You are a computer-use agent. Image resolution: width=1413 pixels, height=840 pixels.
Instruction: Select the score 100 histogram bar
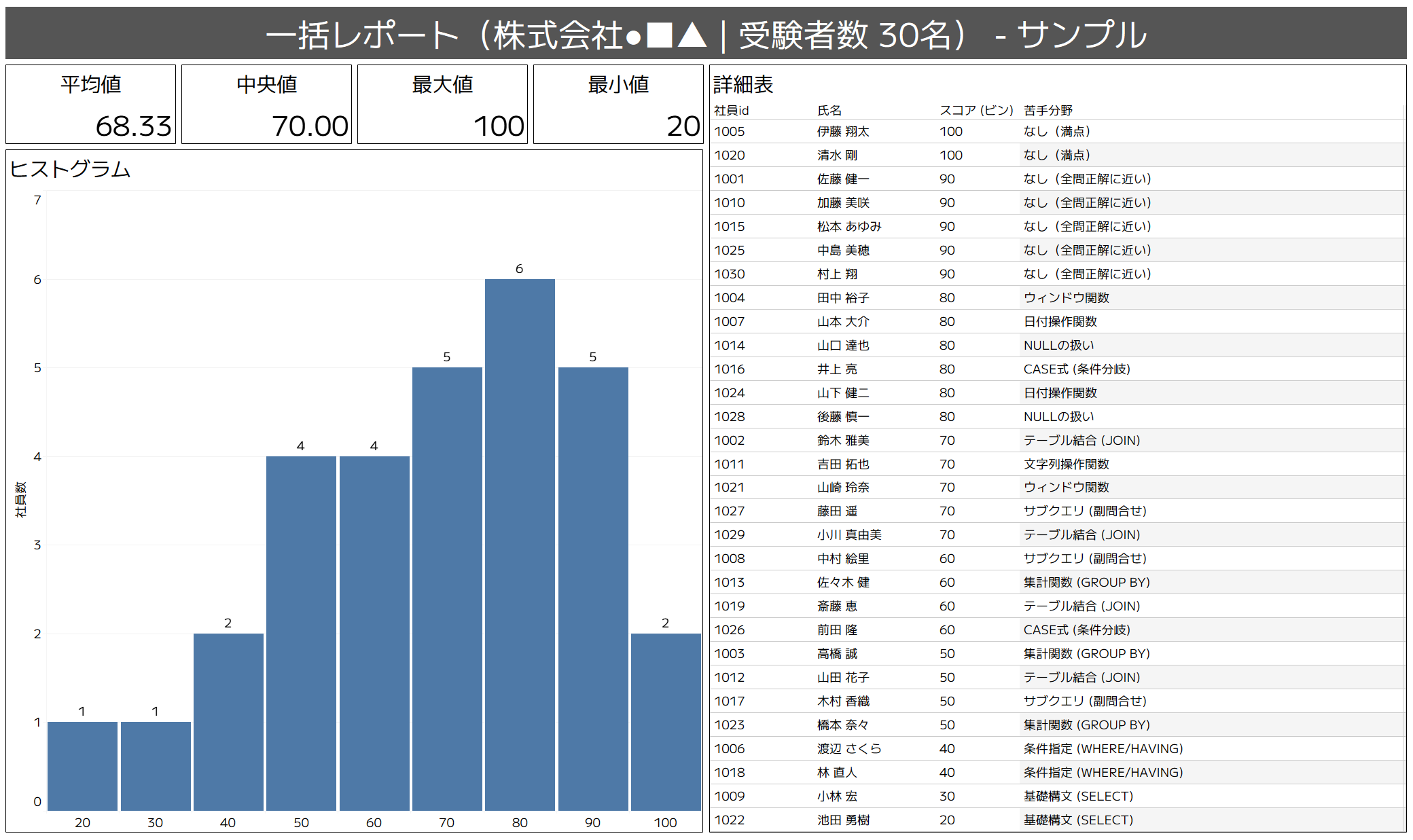pyautogui.click(x=665, y=722)
